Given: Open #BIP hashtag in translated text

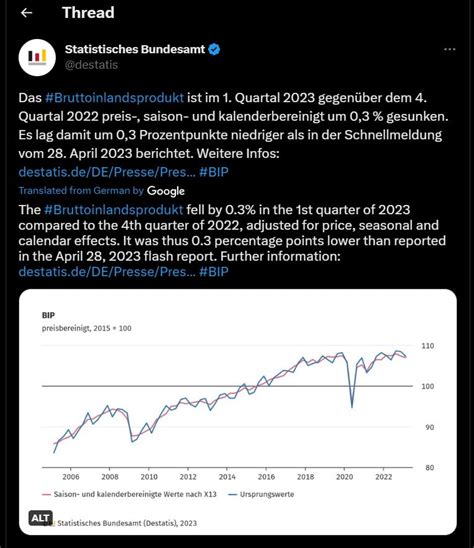Looking at the screenshot, I should pyautogui.click(x=214, y=272).
